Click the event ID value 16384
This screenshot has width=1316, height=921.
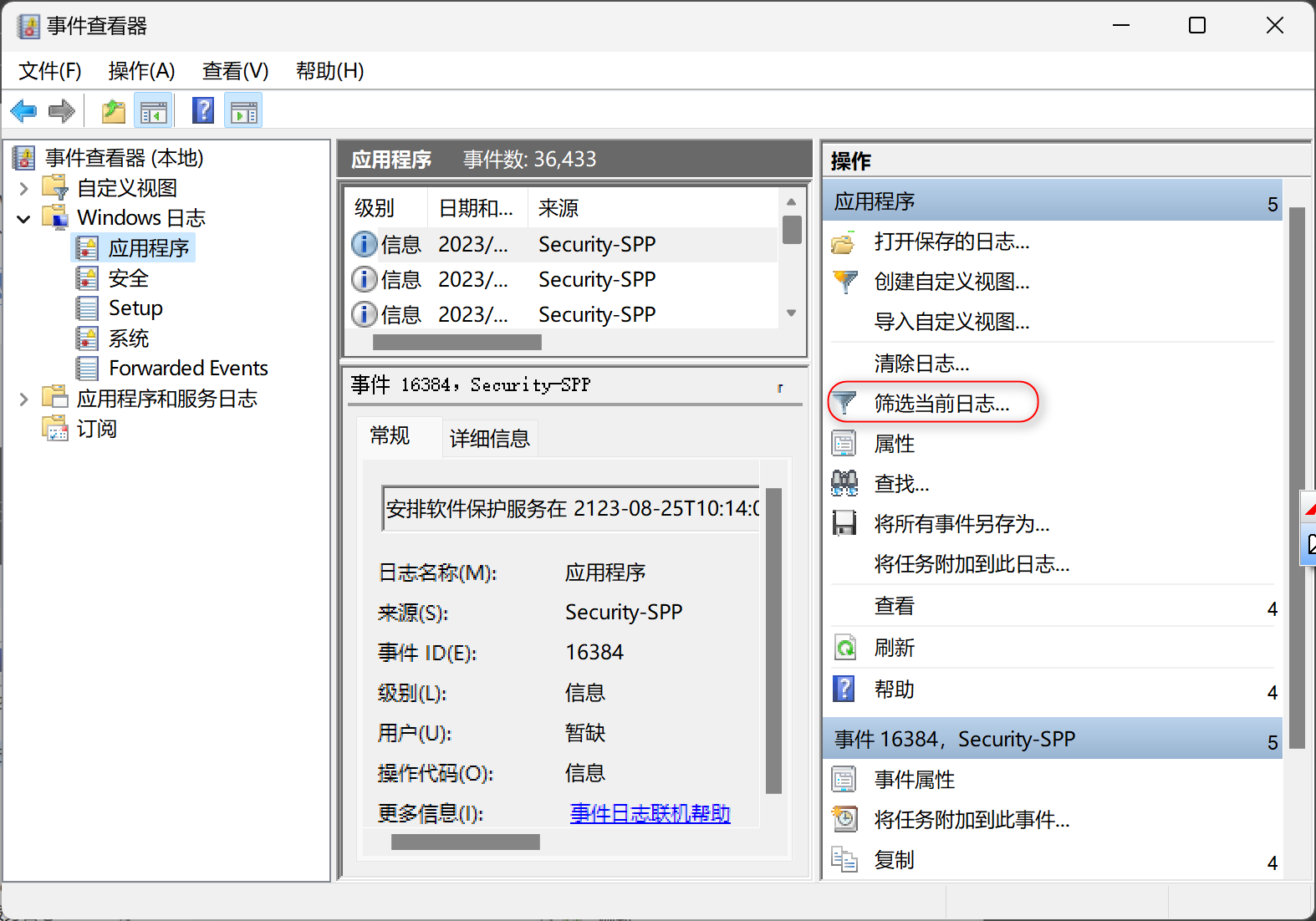[x=594, y=653]
